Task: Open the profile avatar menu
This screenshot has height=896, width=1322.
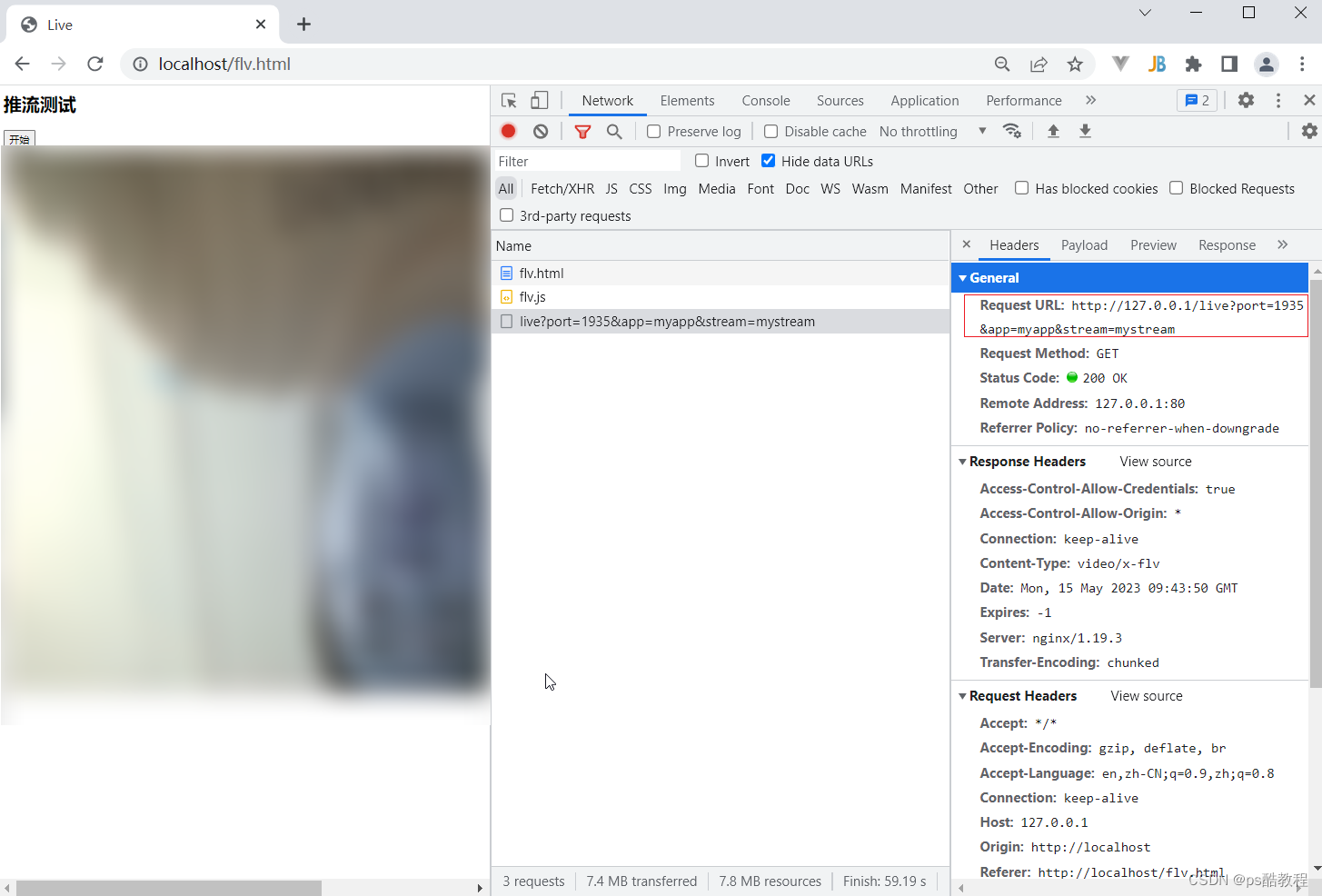Action: (x=1266, y=64)
